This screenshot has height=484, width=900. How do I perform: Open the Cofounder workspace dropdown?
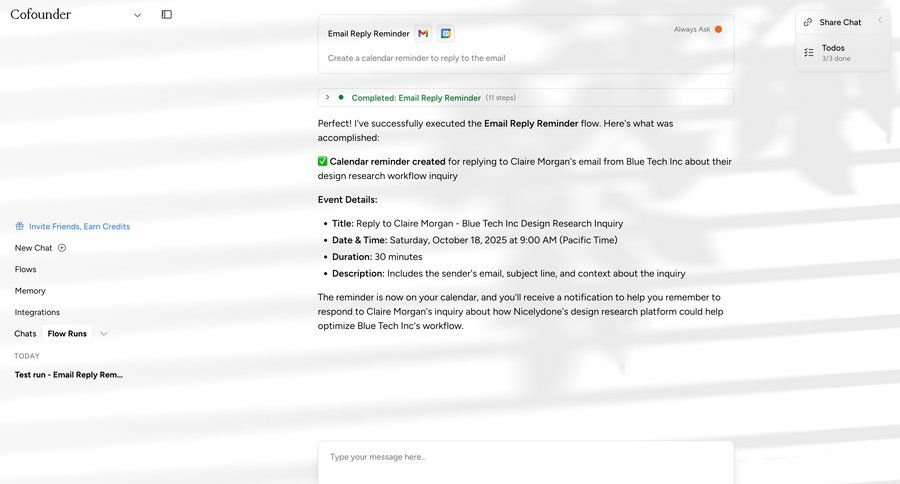click(x=137, y=15)
